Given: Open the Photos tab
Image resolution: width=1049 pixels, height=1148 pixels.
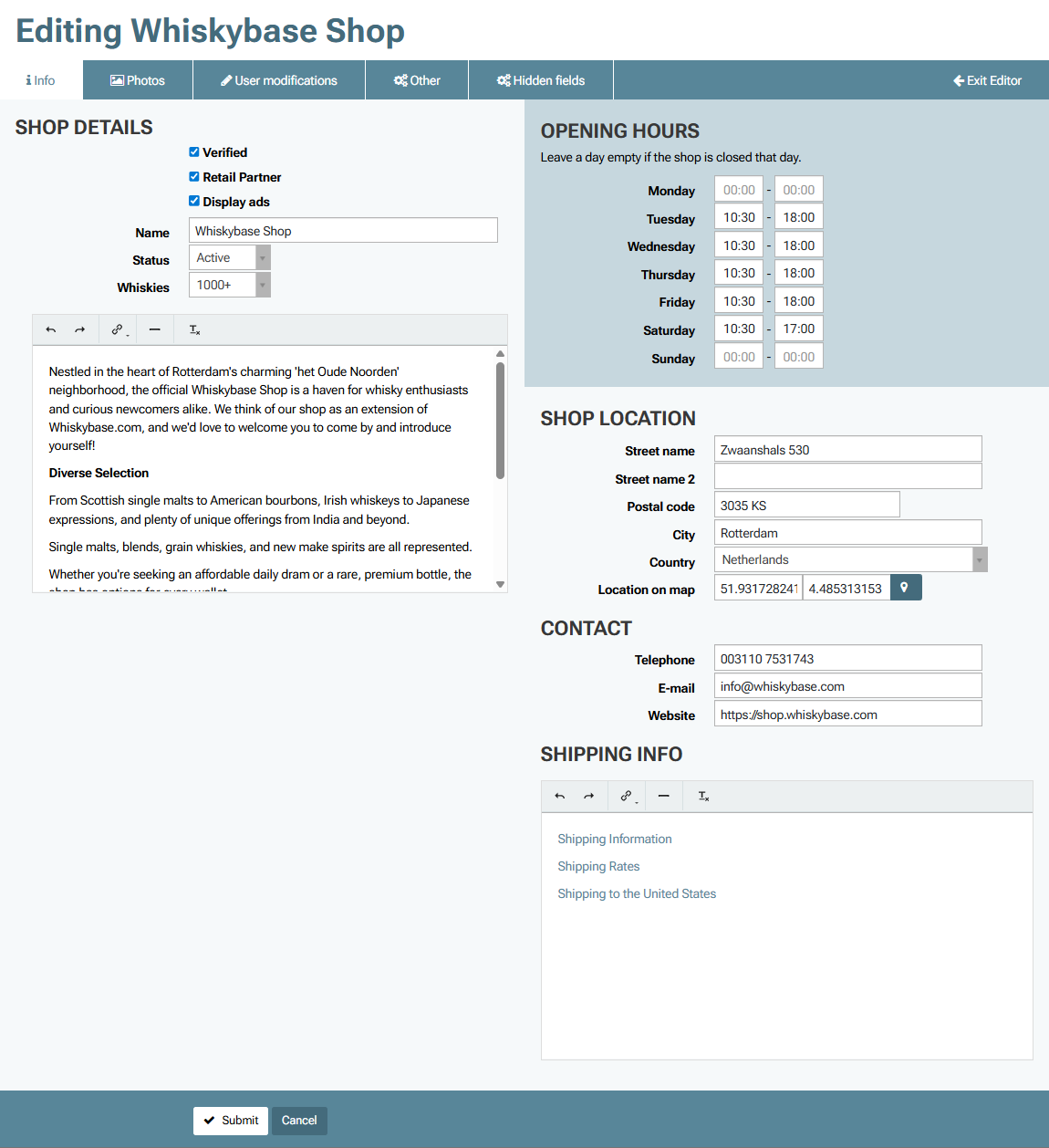Looking at the screenshot, I should tap(138, 80).
